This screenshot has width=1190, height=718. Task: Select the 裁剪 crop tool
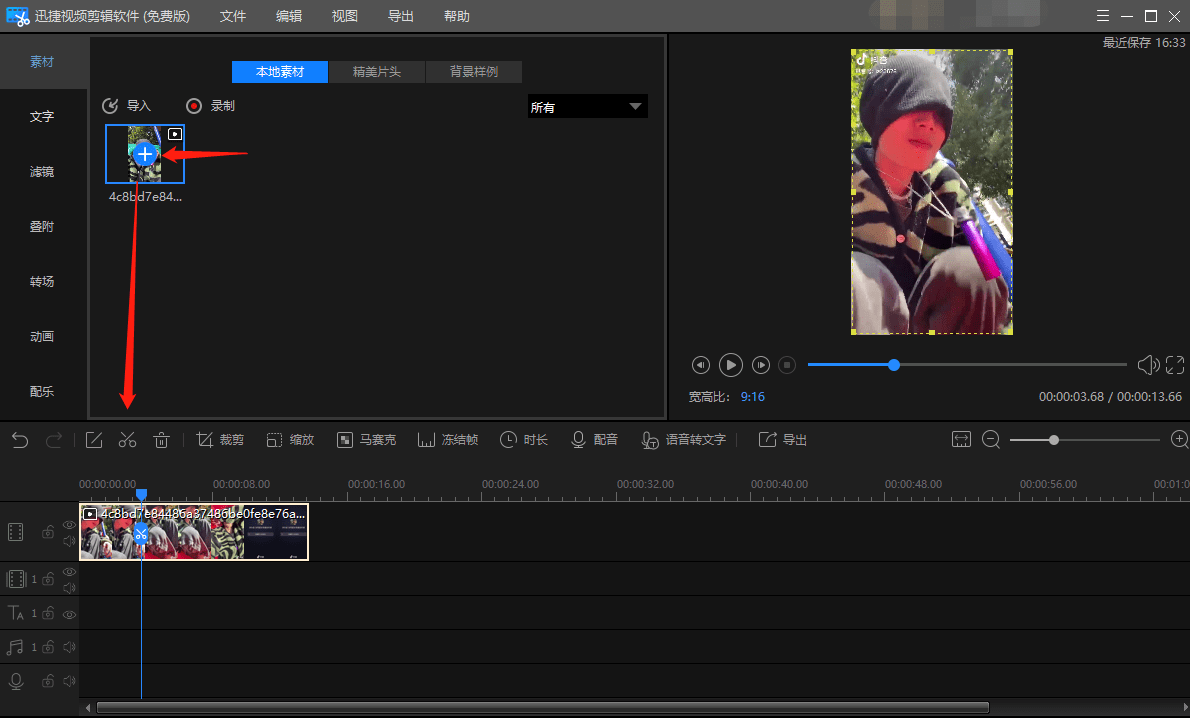(x=220, y=439)
